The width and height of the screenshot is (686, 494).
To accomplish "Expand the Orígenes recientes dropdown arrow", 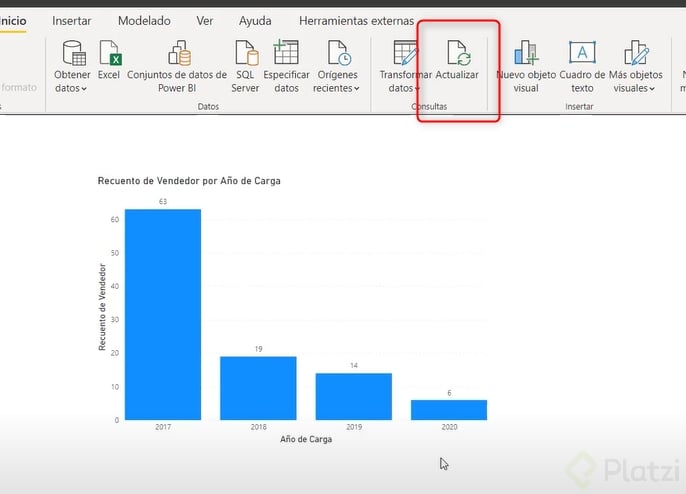I will pos(357,89).
